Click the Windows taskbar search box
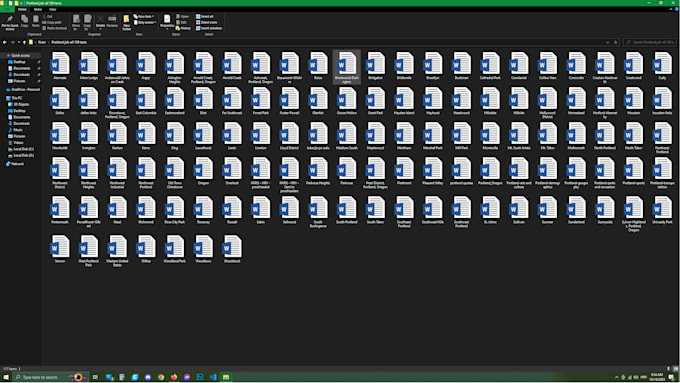Viewport: 680px width, 383px height. [x=49, y=377]
